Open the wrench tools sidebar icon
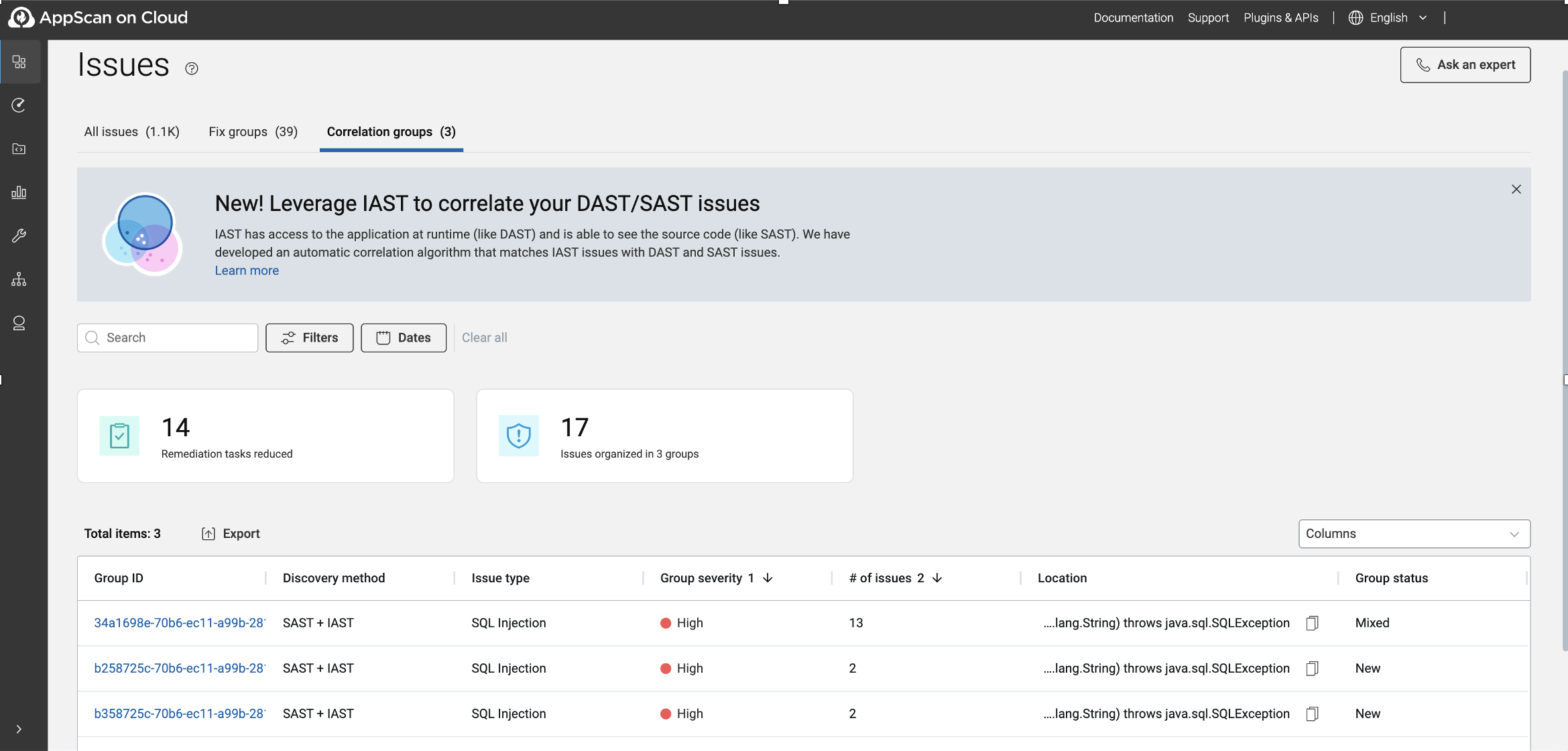Viewport: 1568px width, 751px height. pyautogui.click(x=19, y=236)
